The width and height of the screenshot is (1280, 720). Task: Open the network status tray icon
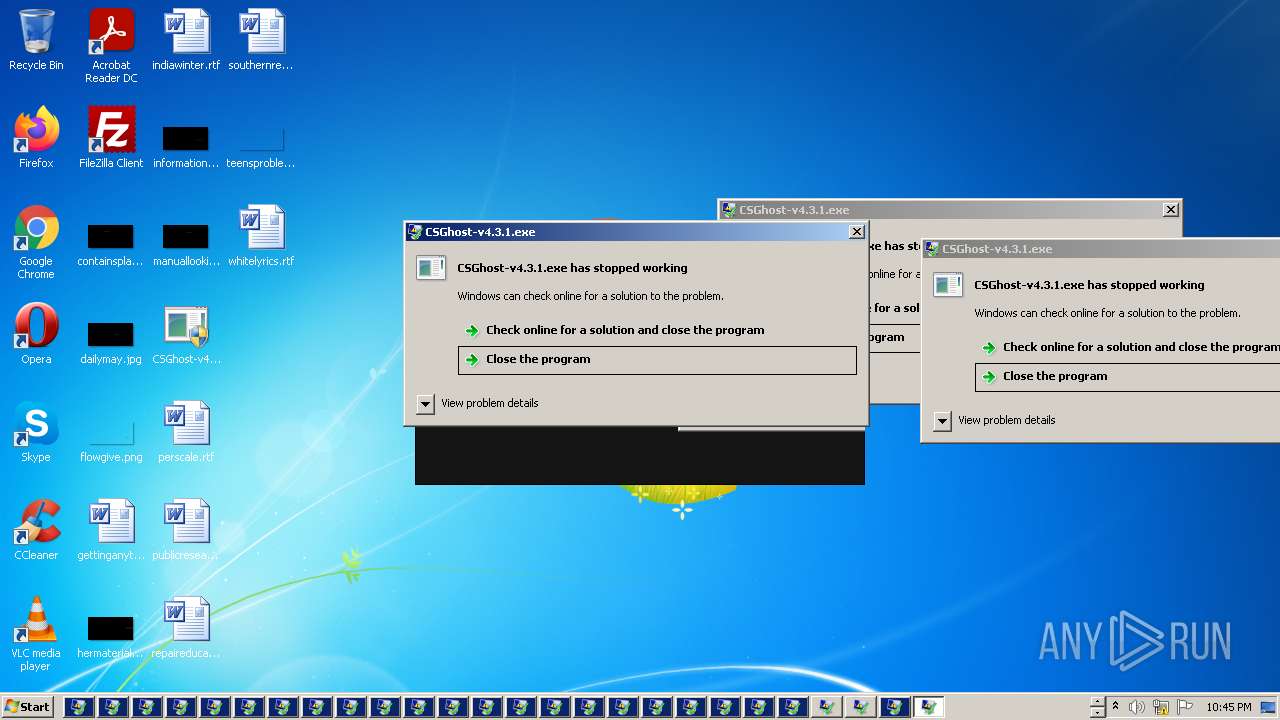click(1161, 707)
